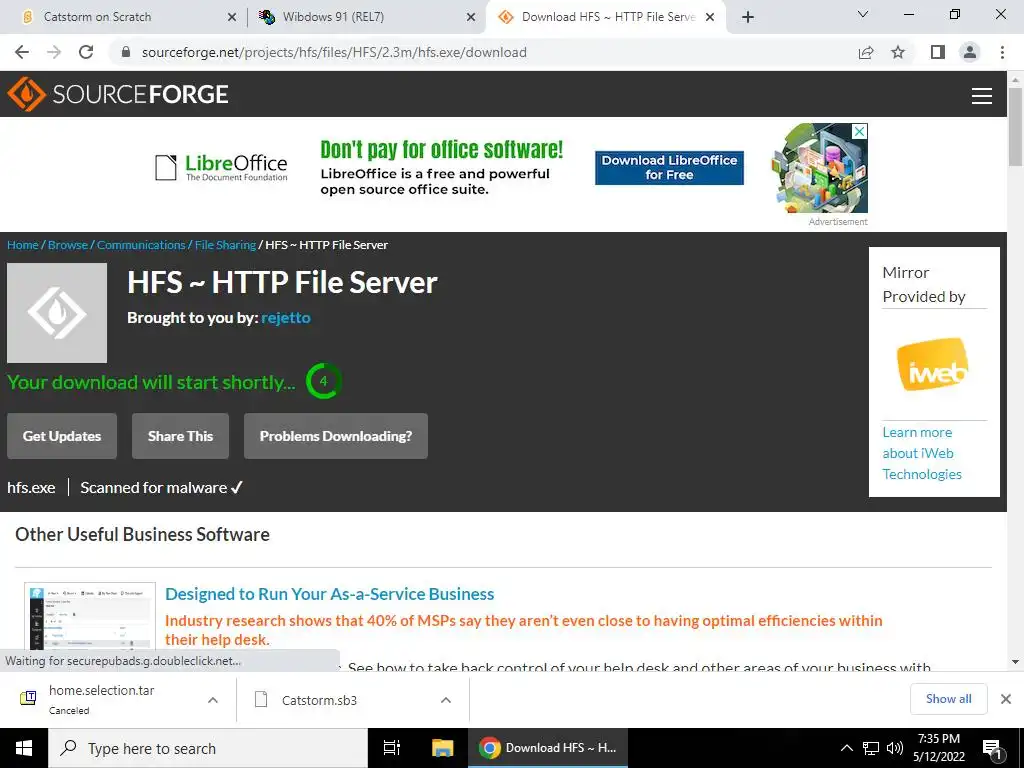Open File Explorer from taskbar

(x=442, y=748)
